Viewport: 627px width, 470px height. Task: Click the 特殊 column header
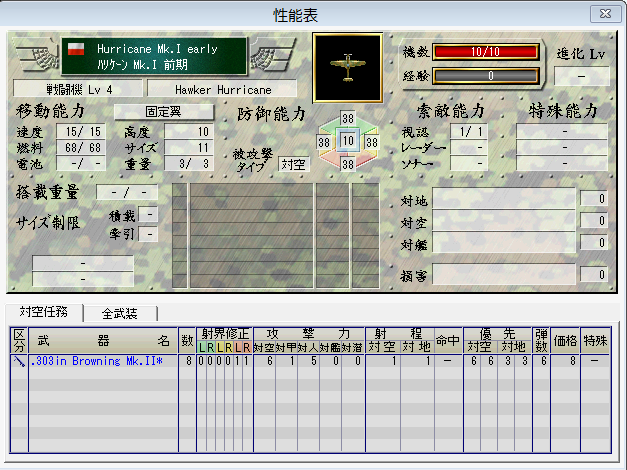click(595, 340)
